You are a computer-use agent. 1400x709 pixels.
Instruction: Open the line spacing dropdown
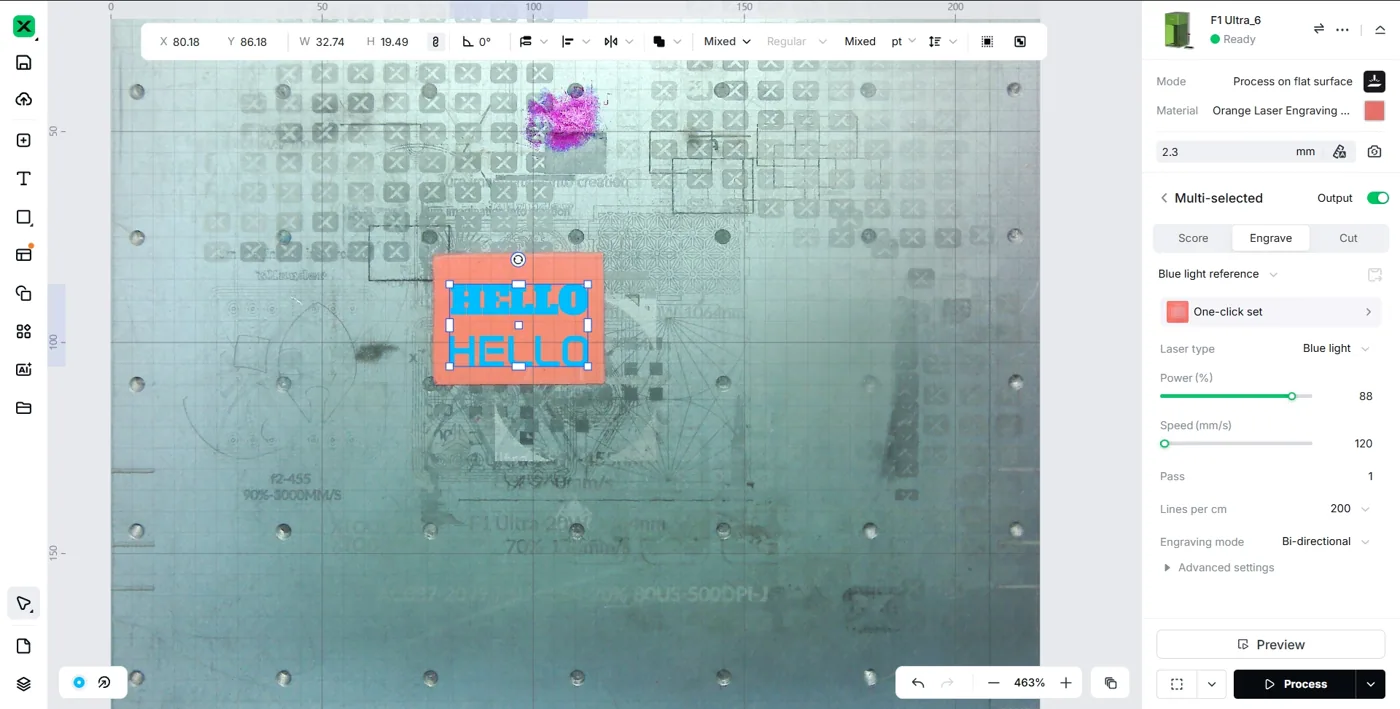tap(943, 42)
